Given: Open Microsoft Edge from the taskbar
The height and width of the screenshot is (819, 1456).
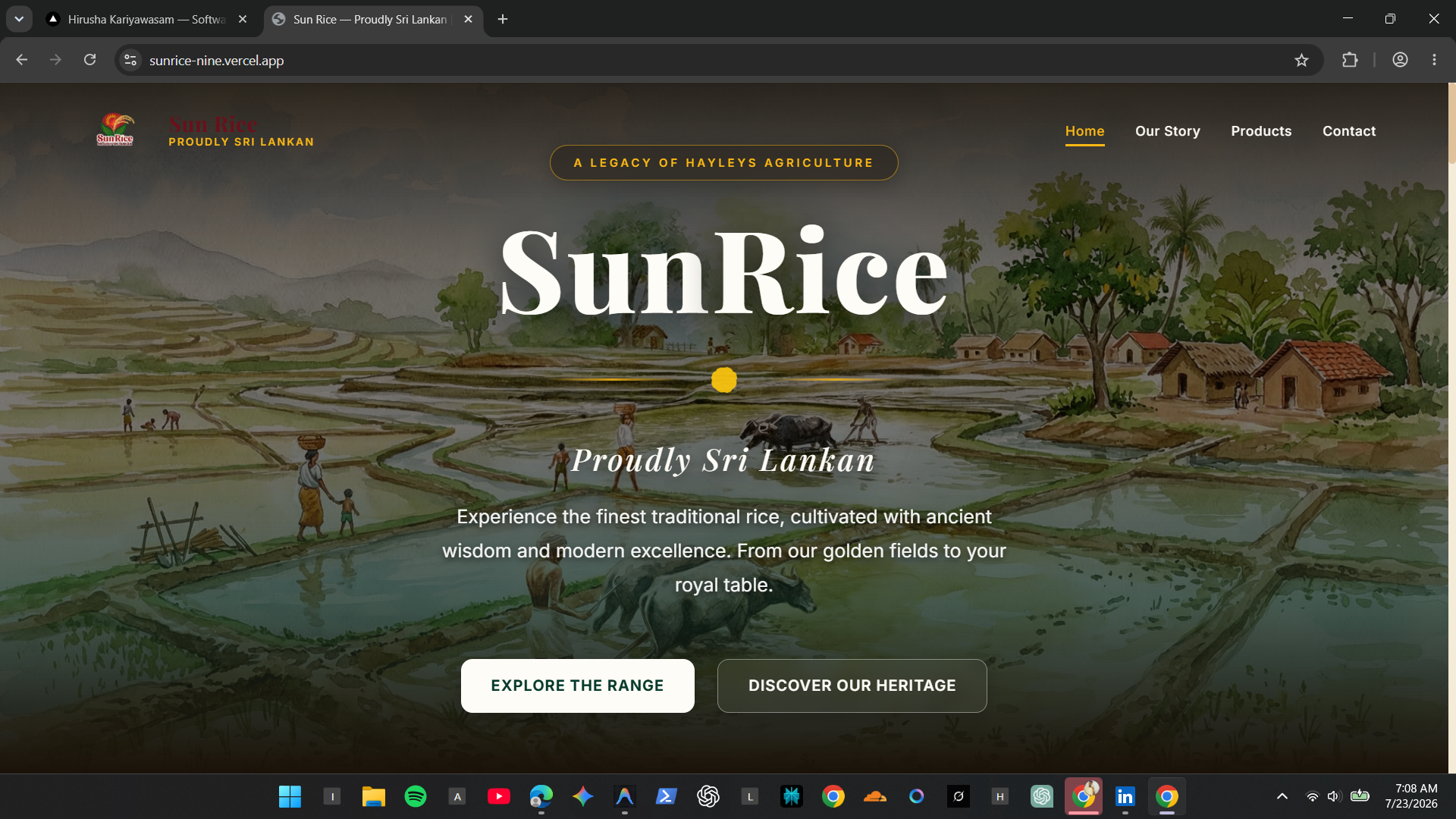Looking at the screenshot, I should [541, 796].
